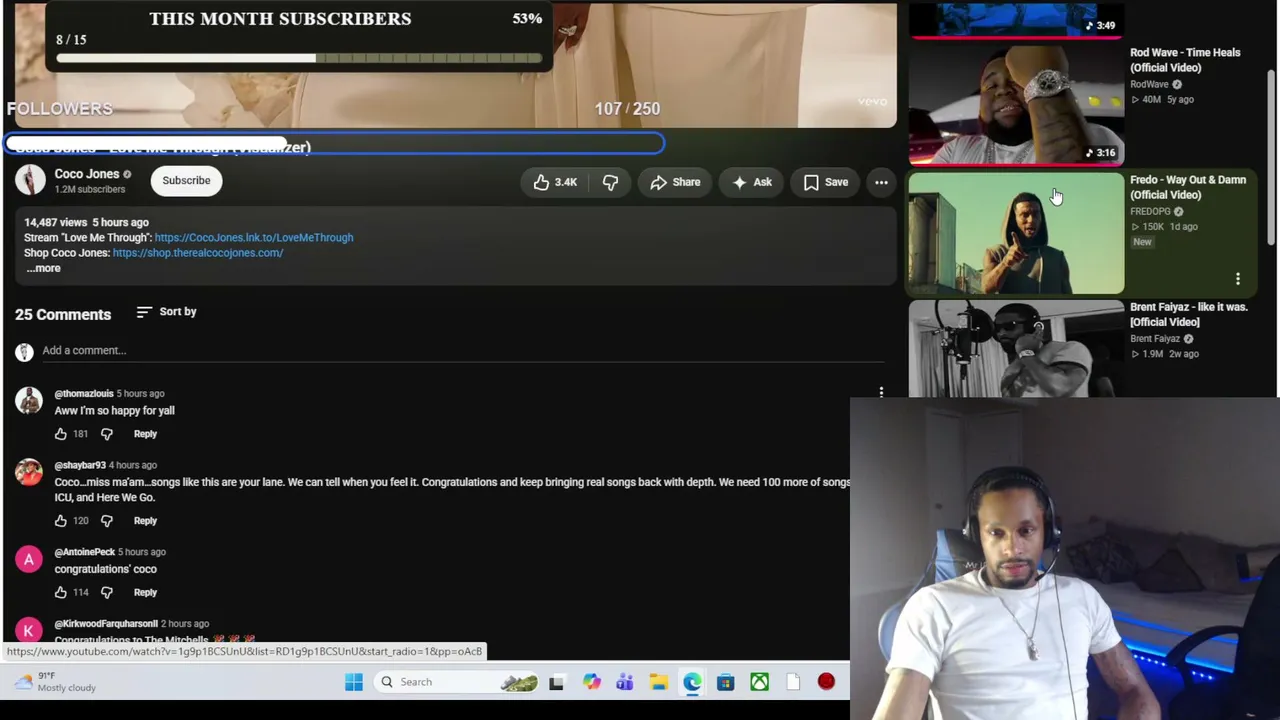Dislike the comment by @shaybar93
This screenshot has width=1280, height=720.
coord(107,521)
